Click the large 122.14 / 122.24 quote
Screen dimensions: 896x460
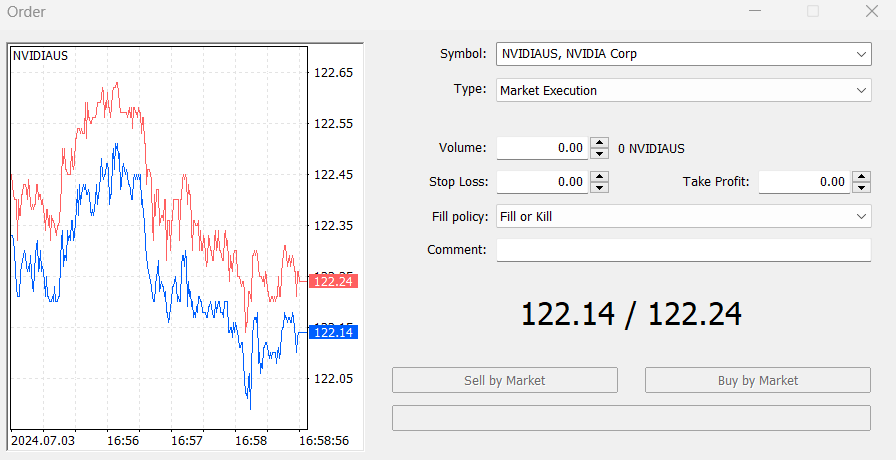pyautogui.click(x=631, y=314)
